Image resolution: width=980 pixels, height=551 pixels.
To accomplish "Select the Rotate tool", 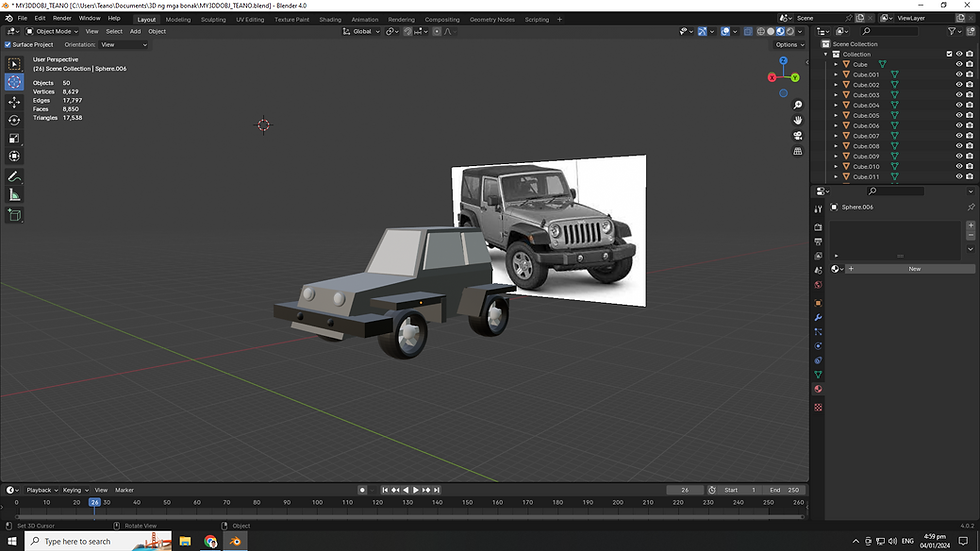I will point(14,120).
